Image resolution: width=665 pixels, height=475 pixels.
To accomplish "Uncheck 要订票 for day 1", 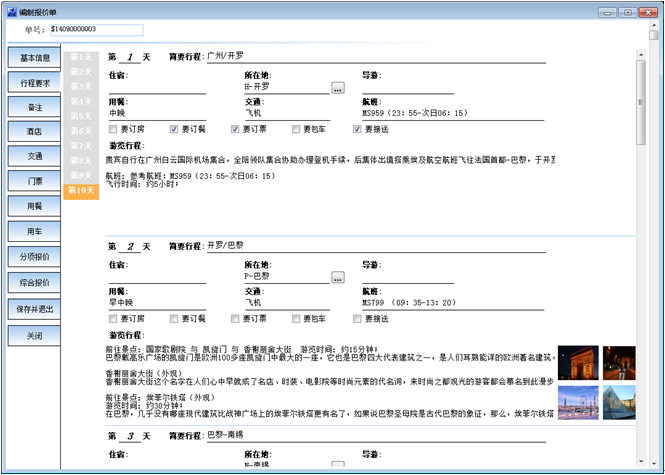I will (x=235, y=129).
